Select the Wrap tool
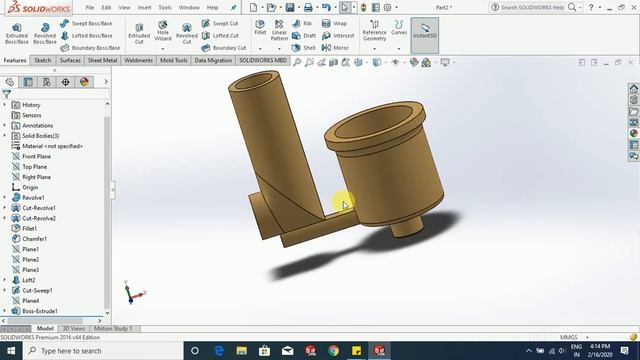 pos(334,24)
